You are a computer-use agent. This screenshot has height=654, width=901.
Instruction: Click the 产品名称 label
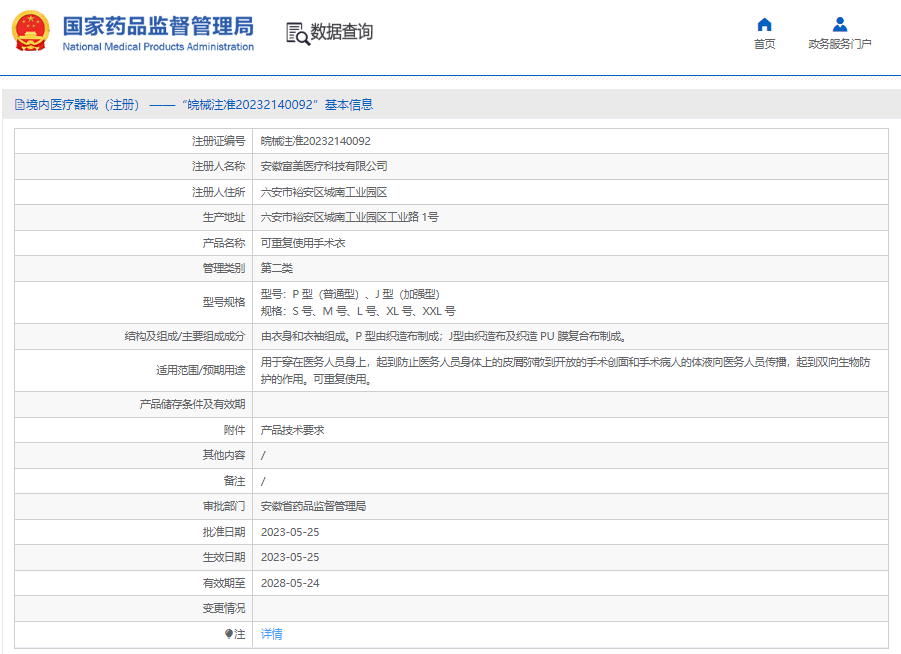pyautogui.click(x=224, y=243)
